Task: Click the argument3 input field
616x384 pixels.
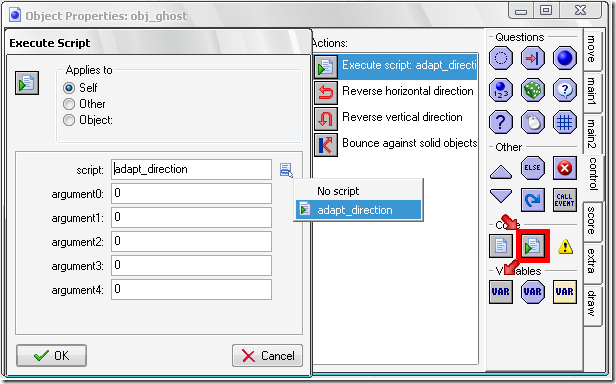Action: 191,265
